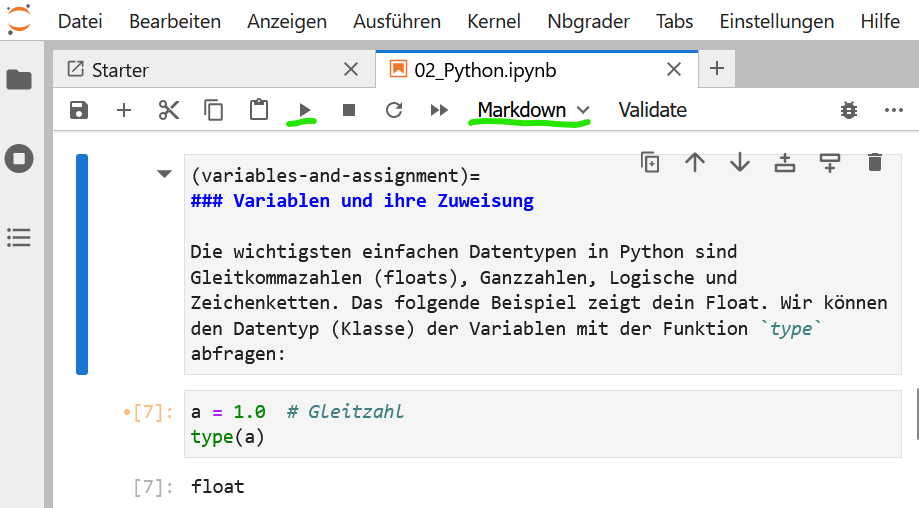The image size is (919, 508).
Task: Interrupt the kernel with the stop icon
Action: coord(349,110)
